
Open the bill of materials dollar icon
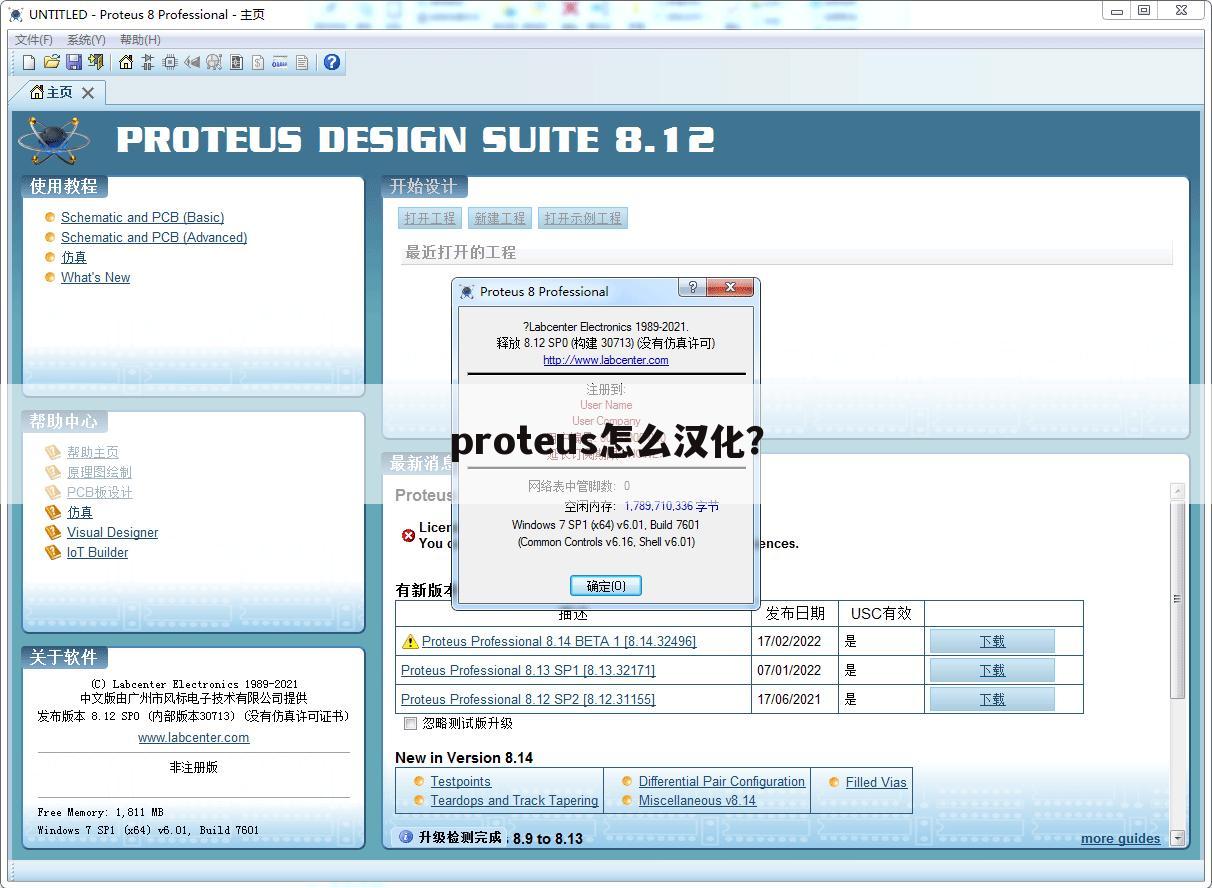258,62
